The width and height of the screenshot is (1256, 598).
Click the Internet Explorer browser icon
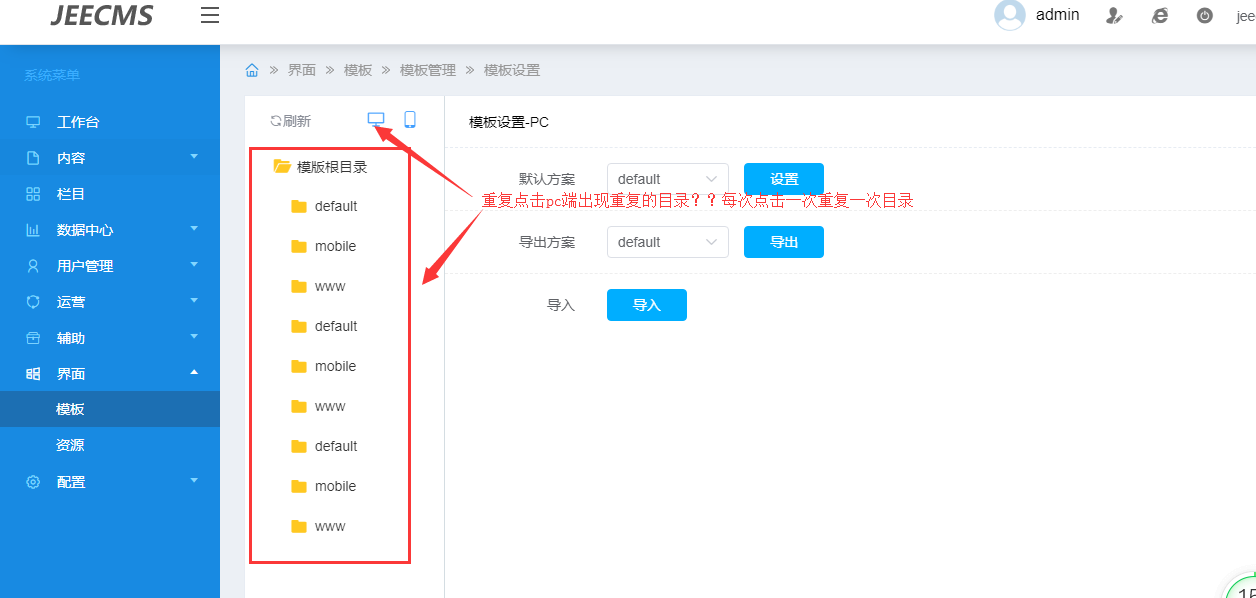(x=1160, y=15)
